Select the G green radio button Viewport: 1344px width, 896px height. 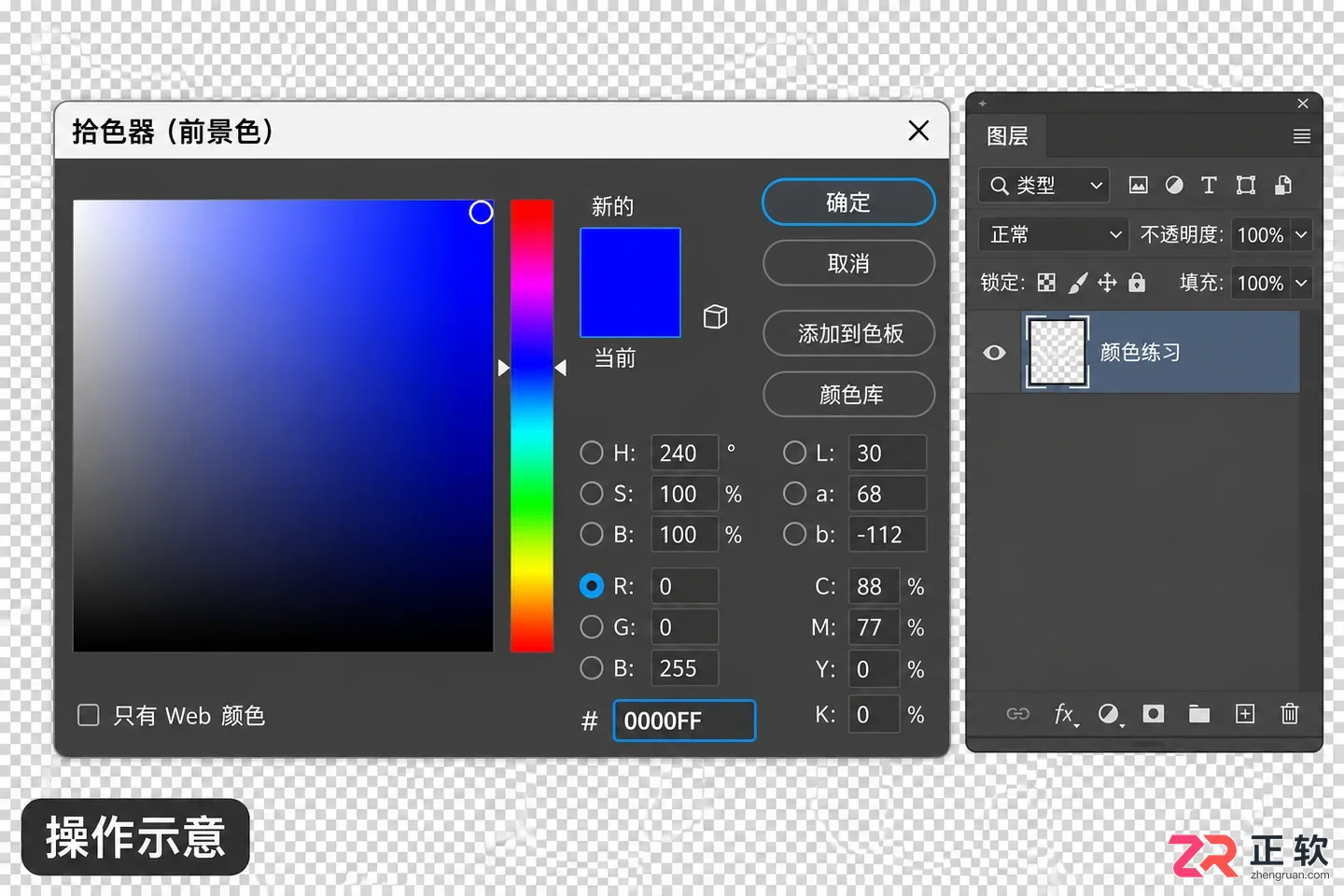pyautogui.click(x=592, y=626)
